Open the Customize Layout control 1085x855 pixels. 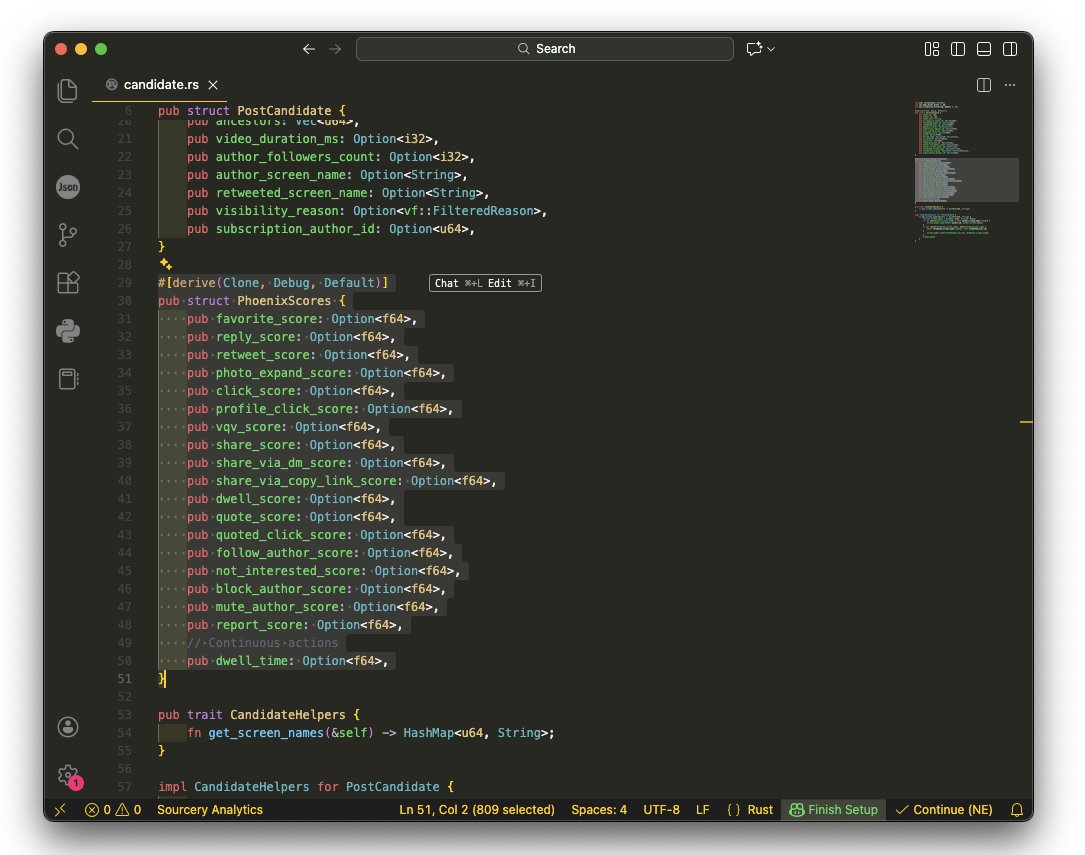click(x=932, y=49)
